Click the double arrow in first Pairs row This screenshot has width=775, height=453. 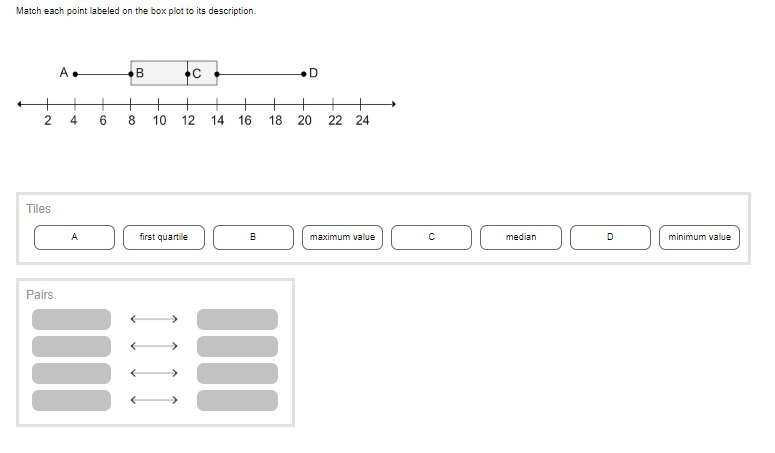(x=153, y=320)
